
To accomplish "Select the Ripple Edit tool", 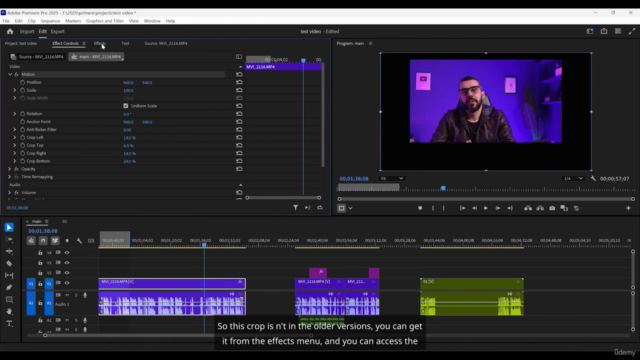I will pos(9,251).
